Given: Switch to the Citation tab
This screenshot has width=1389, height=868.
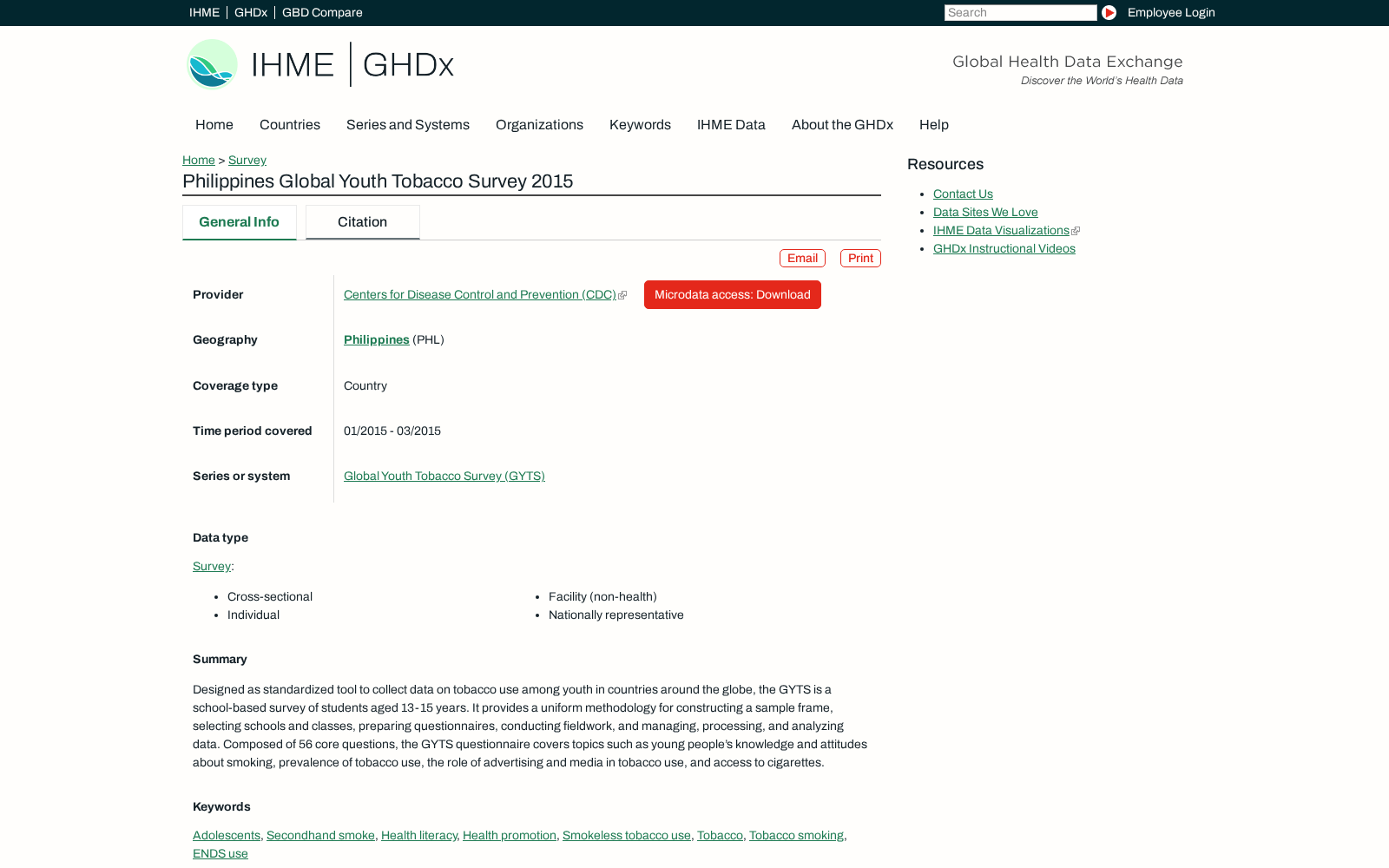Looking at the screenshot, I should (363, 222).
